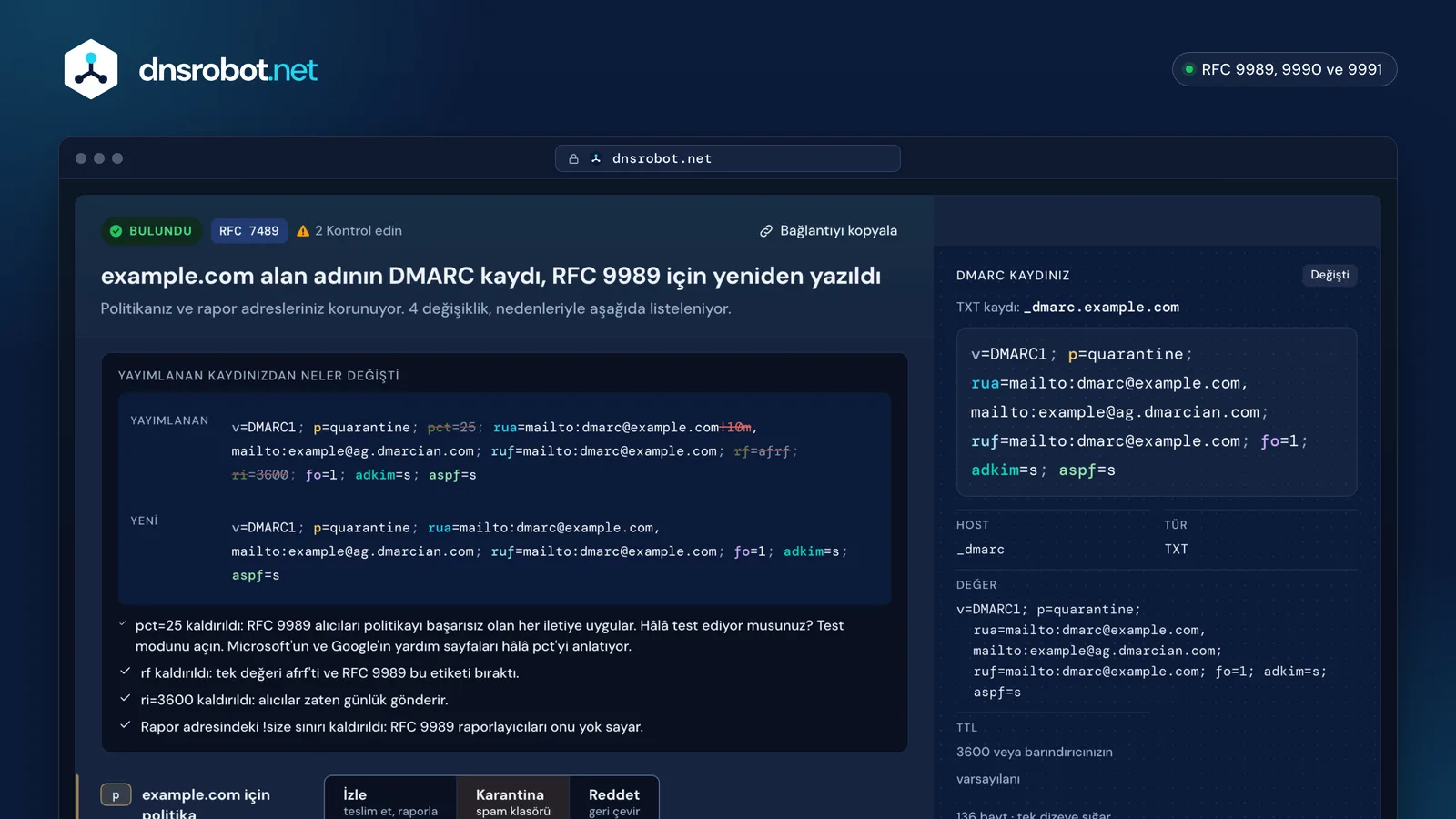Click the green check BULUNDU badge
Viewport: 1456px width, 819px height.
click(151, 231)
